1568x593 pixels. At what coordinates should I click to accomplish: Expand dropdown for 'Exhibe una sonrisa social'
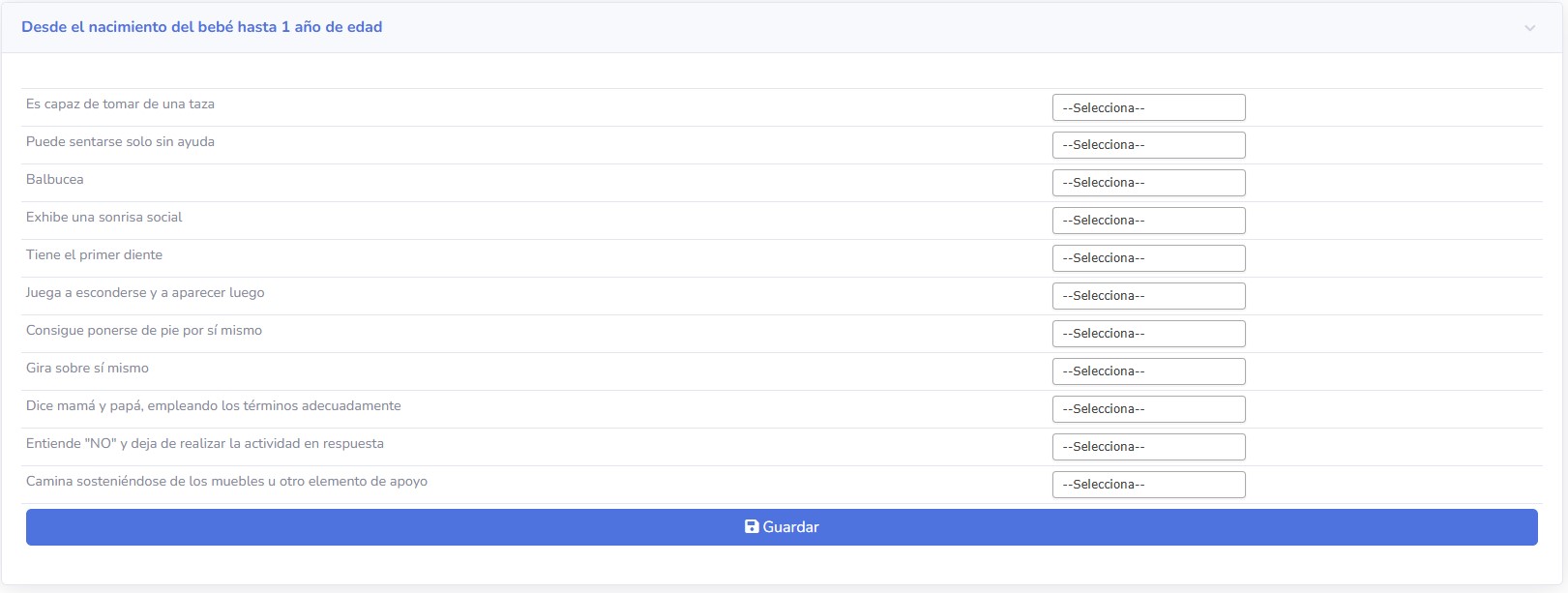pos(1148,221)
